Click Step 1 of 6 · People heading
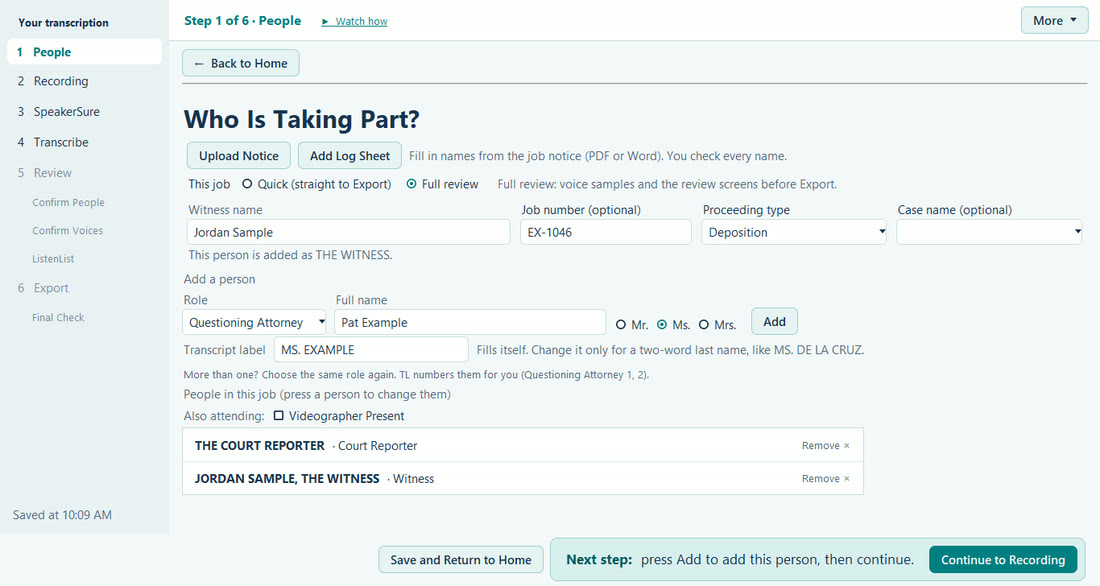The width and height of the screenshot is (1100, 586). (243, 21)
